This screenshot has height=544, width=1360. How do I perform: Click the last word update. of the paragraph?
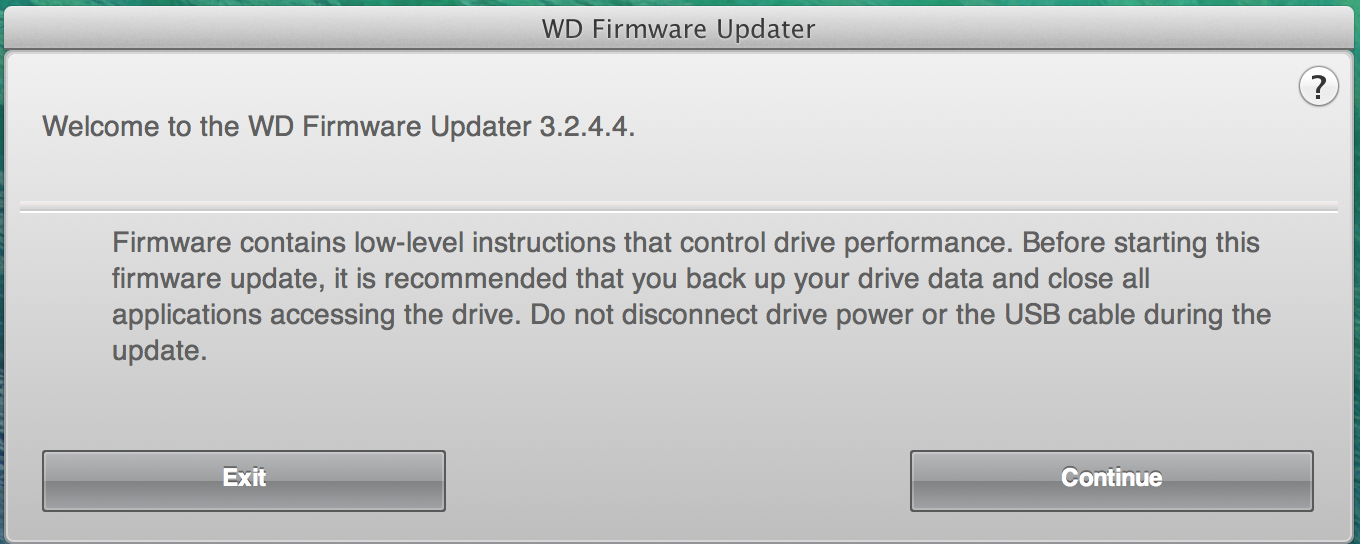[159, 353]
